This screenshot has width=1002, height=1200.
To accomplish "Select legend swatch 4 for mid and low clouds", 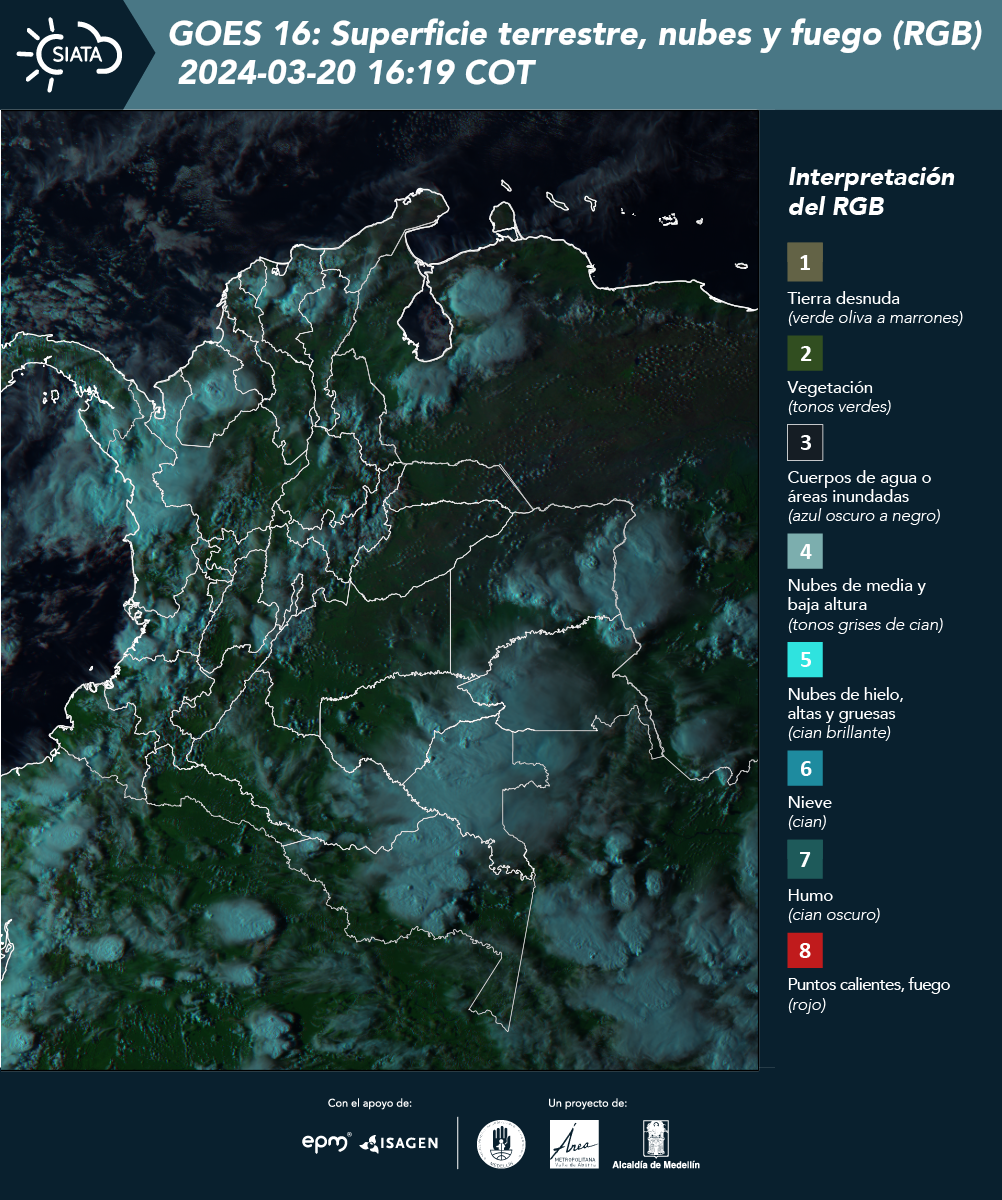I will (x=805, y=551).
